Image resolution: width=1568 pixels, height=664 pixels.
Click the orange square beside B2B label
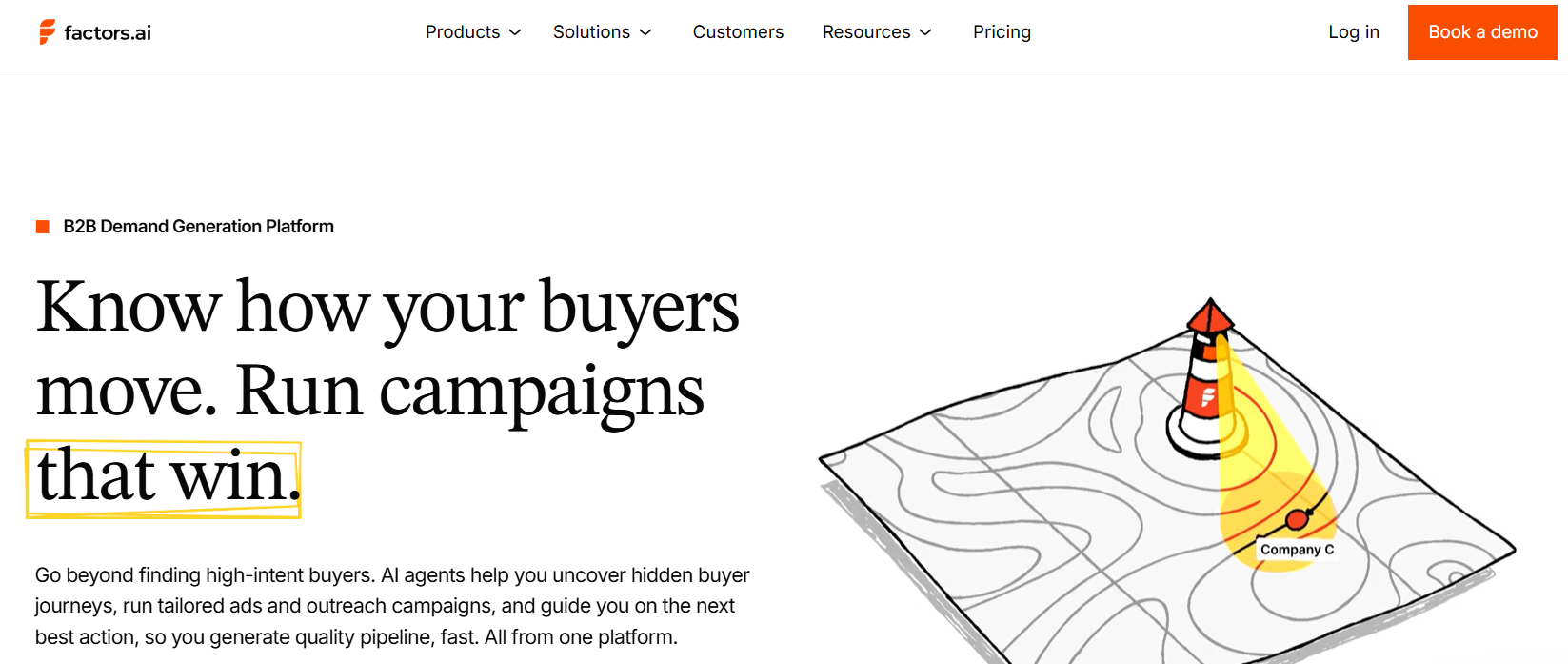pos(43,227)
